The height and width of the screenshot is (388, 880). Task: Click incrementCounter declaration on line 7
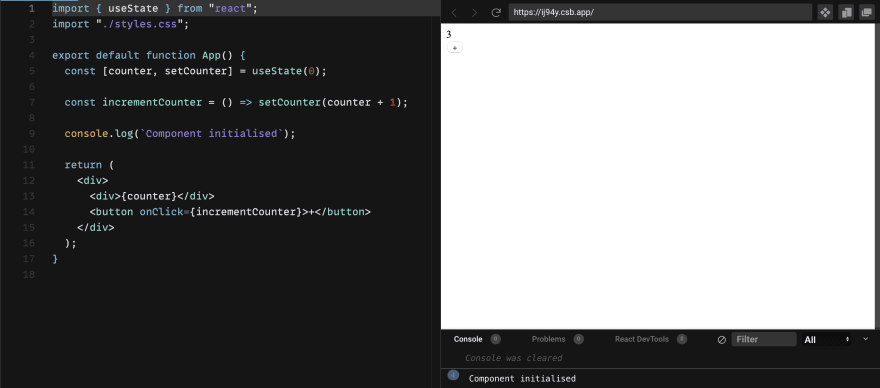click(x=152, y=102)
